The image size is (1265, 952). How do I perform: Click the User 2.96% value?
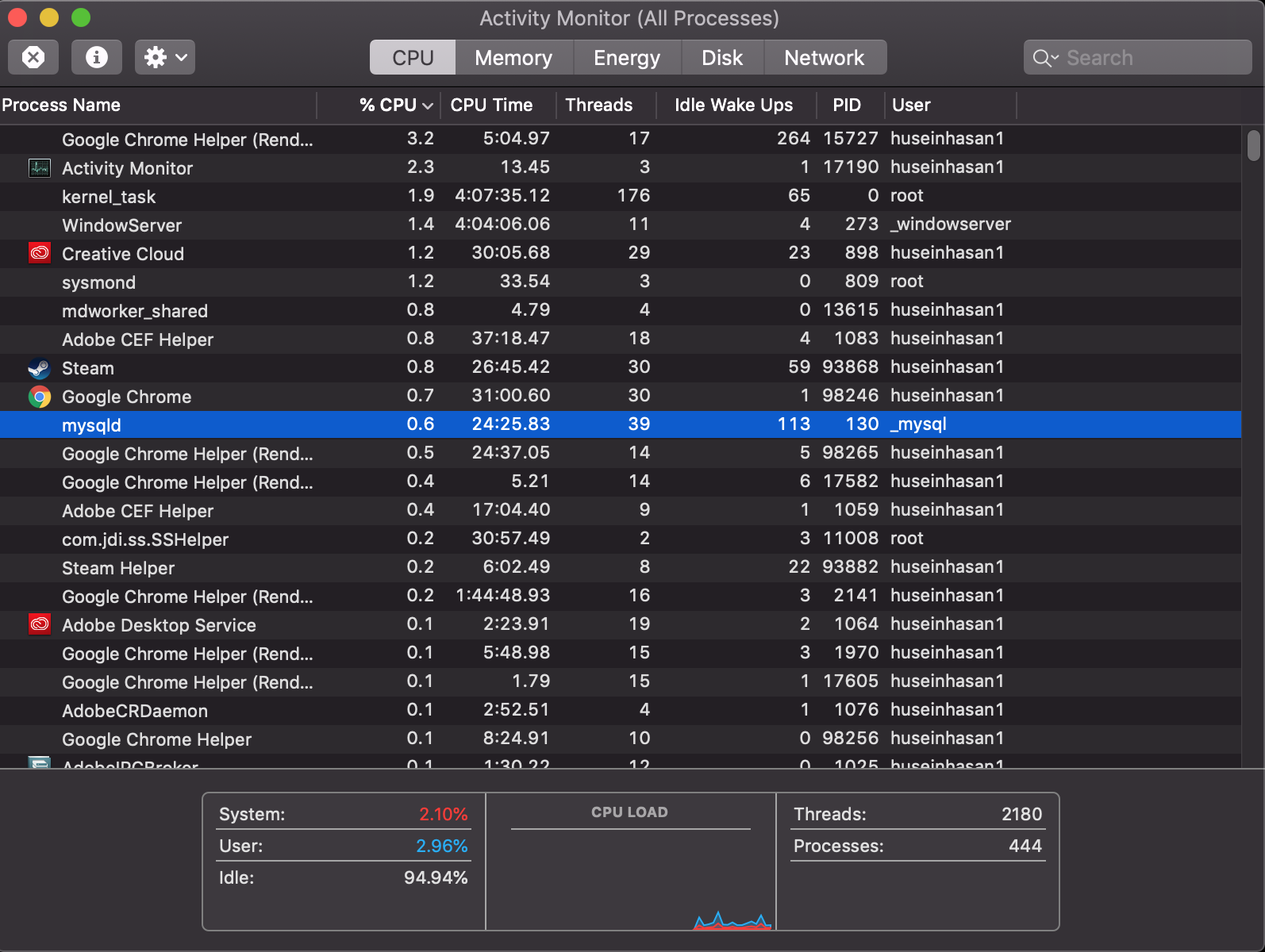click(x=442, y=846)
